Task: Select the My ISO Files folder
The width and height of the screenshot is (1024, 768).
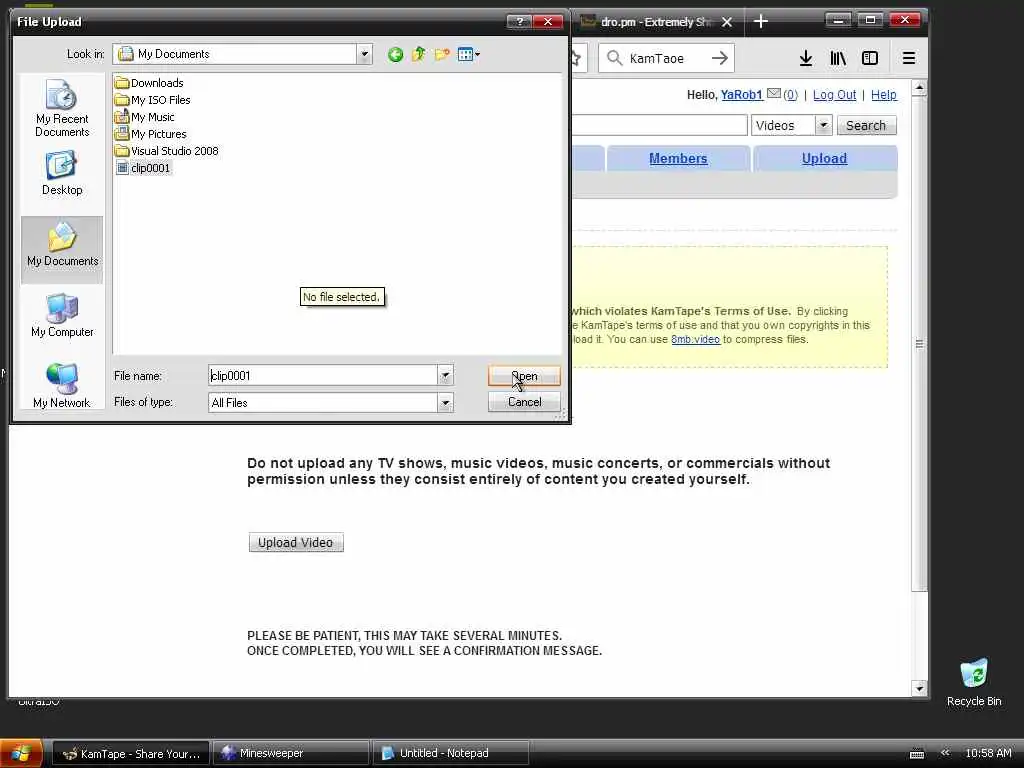Action: pos(152,100)
